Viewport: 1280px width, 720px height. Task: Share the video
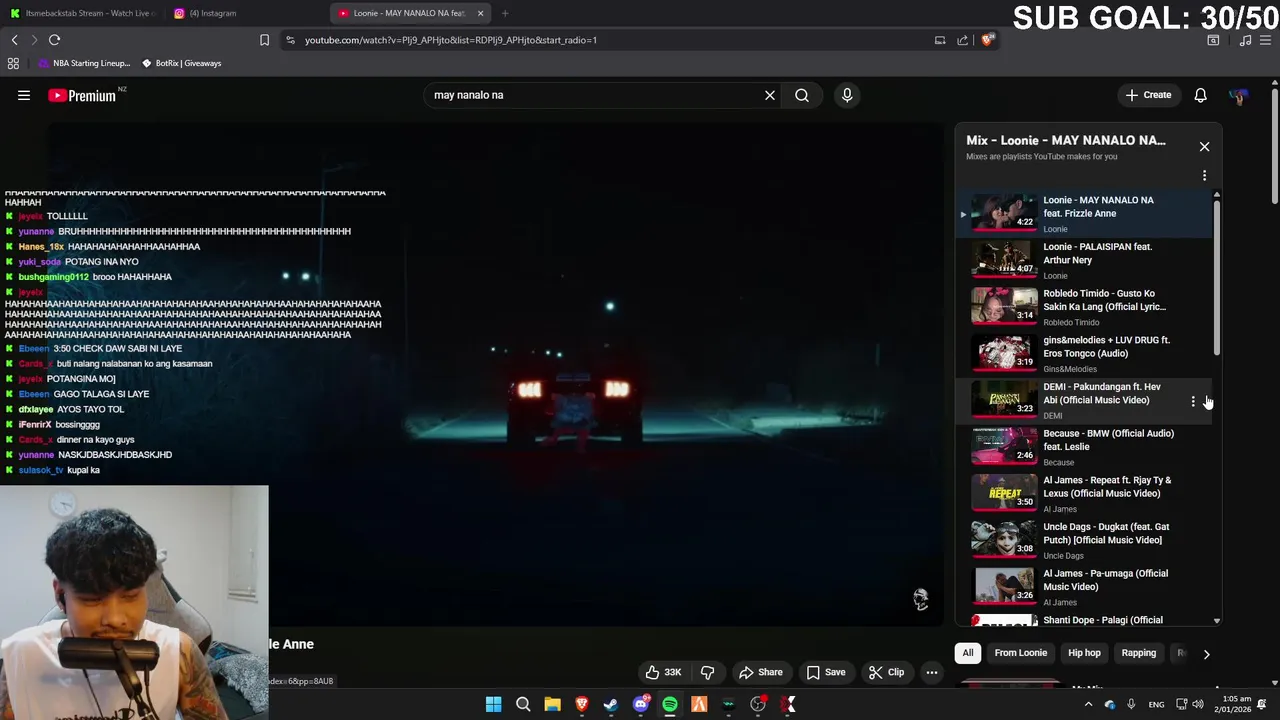coord(760,672)
